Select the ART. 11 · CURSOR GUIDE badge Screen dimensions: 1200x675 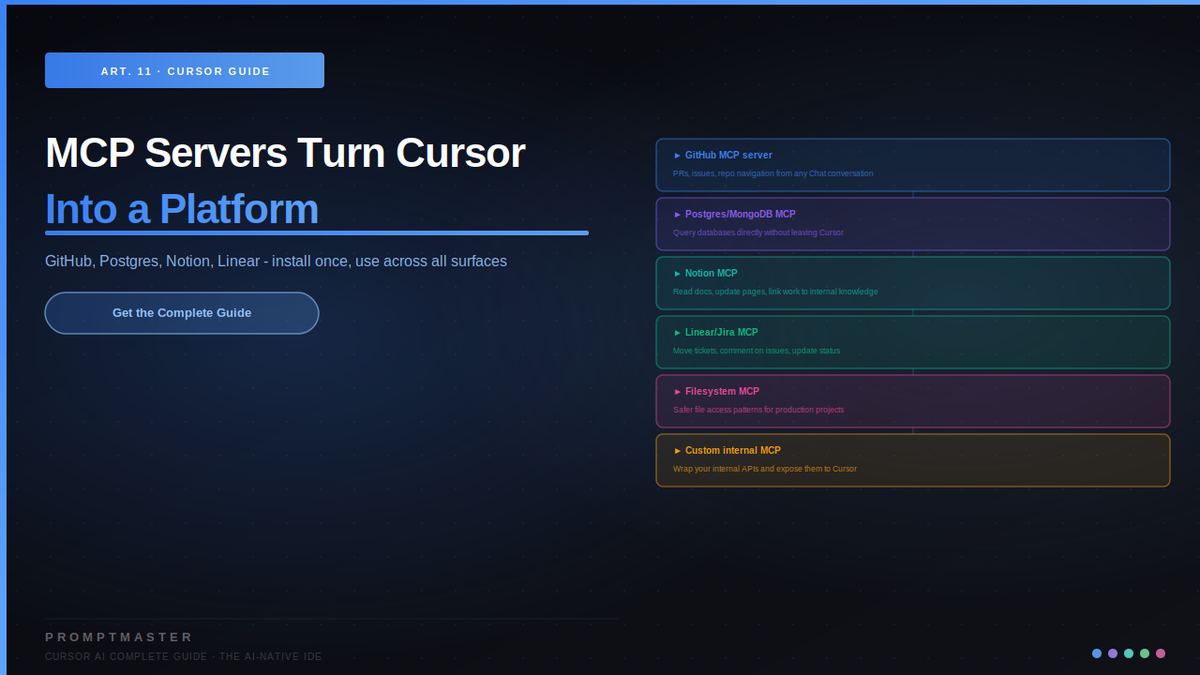(185, 71)
